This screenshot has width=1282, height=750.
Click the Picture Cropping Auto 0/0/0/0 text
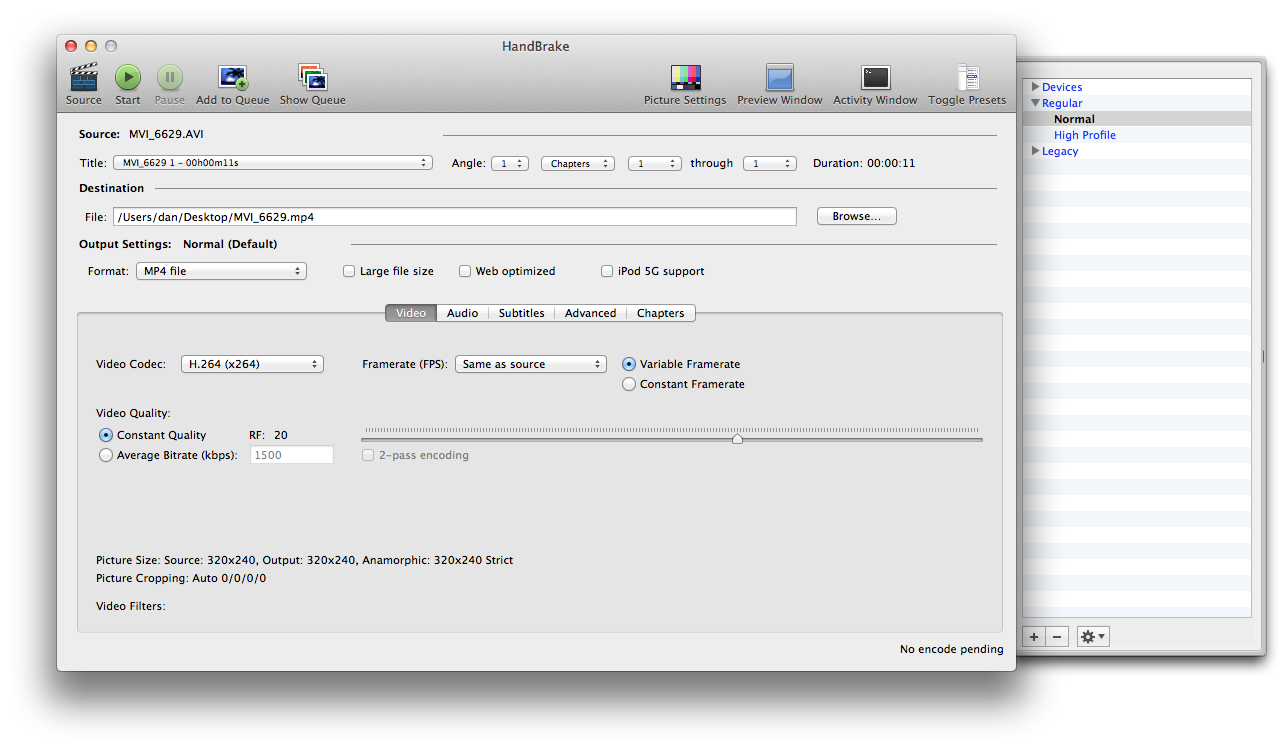point(181,578)
